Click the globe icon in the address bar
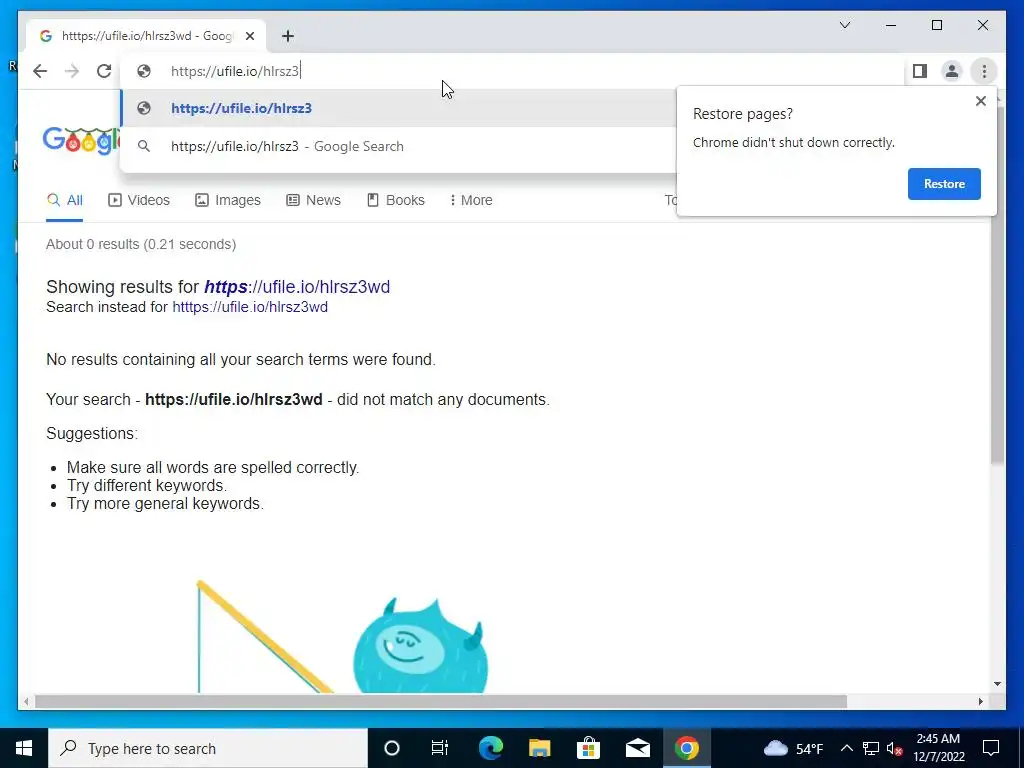 144,71
